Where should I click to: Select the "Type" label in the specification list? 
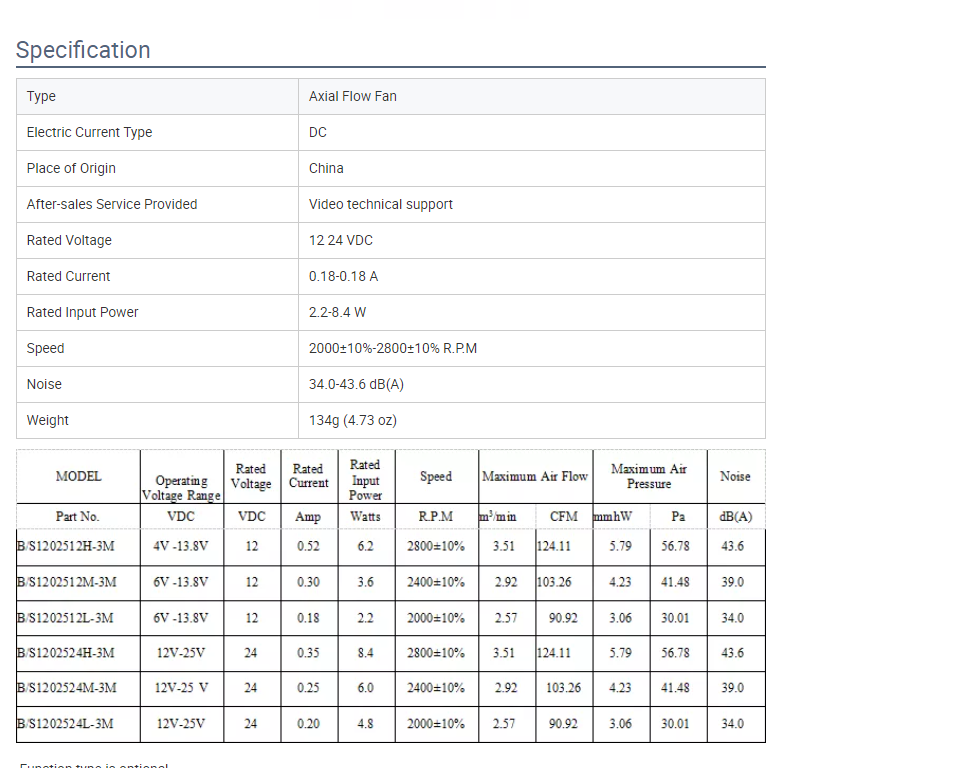tap(41, 96)
